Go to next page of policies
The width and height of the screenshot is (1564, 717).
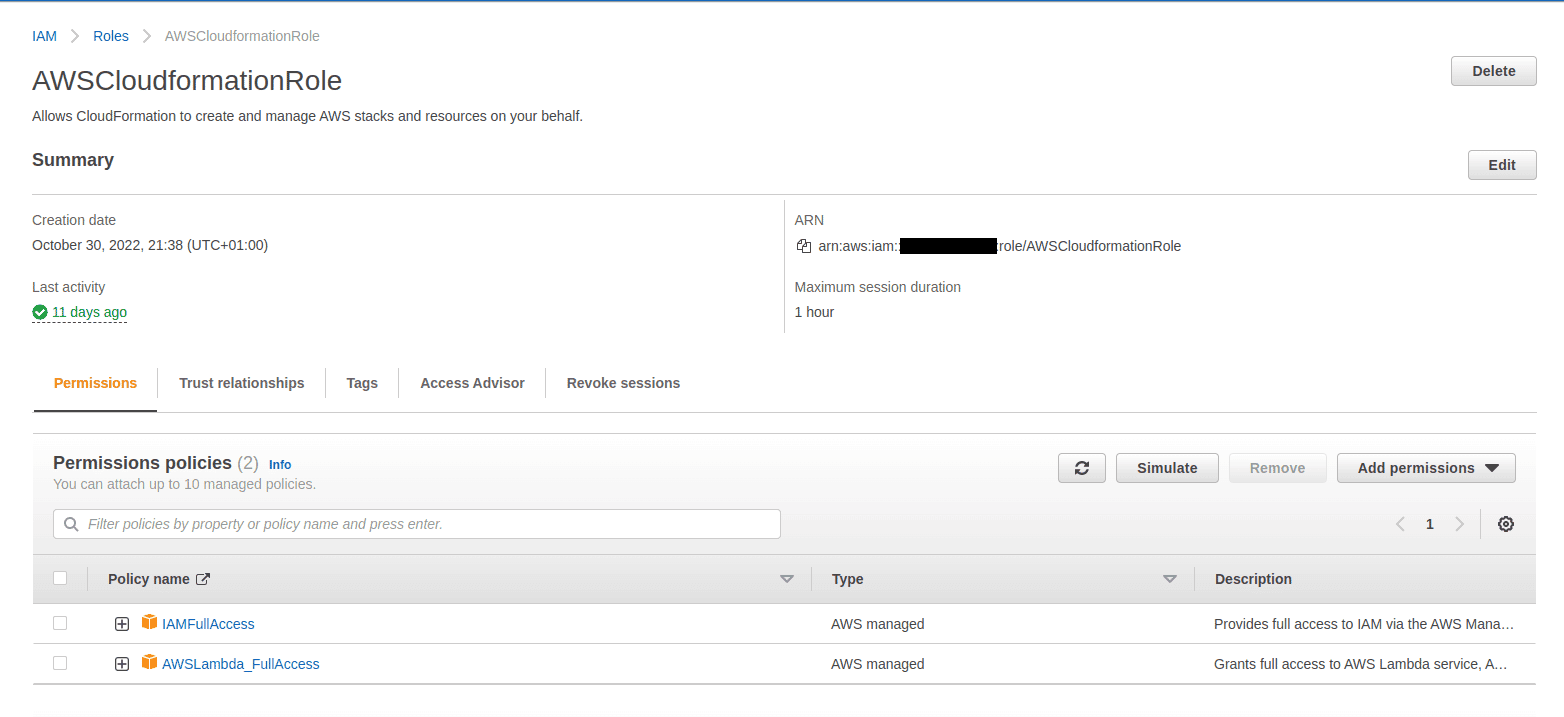point(1460,524)
